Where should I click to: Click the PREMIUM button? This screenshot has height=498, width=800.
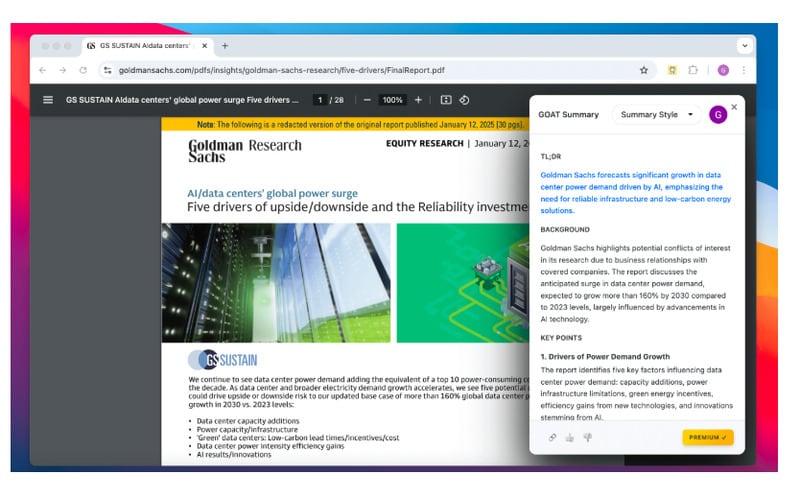pyautogui.click(x=707, y=437)
